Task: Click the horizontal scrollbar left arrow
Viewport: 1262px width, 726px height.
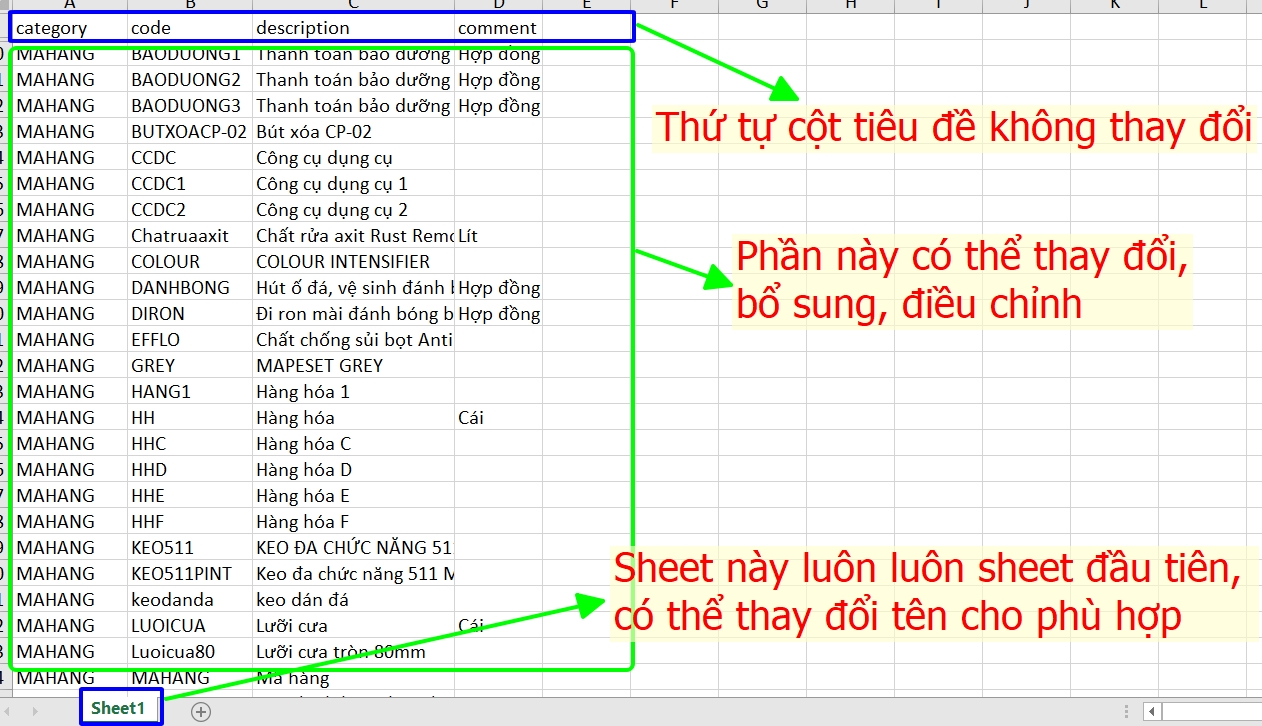Action: [1152, 712]
